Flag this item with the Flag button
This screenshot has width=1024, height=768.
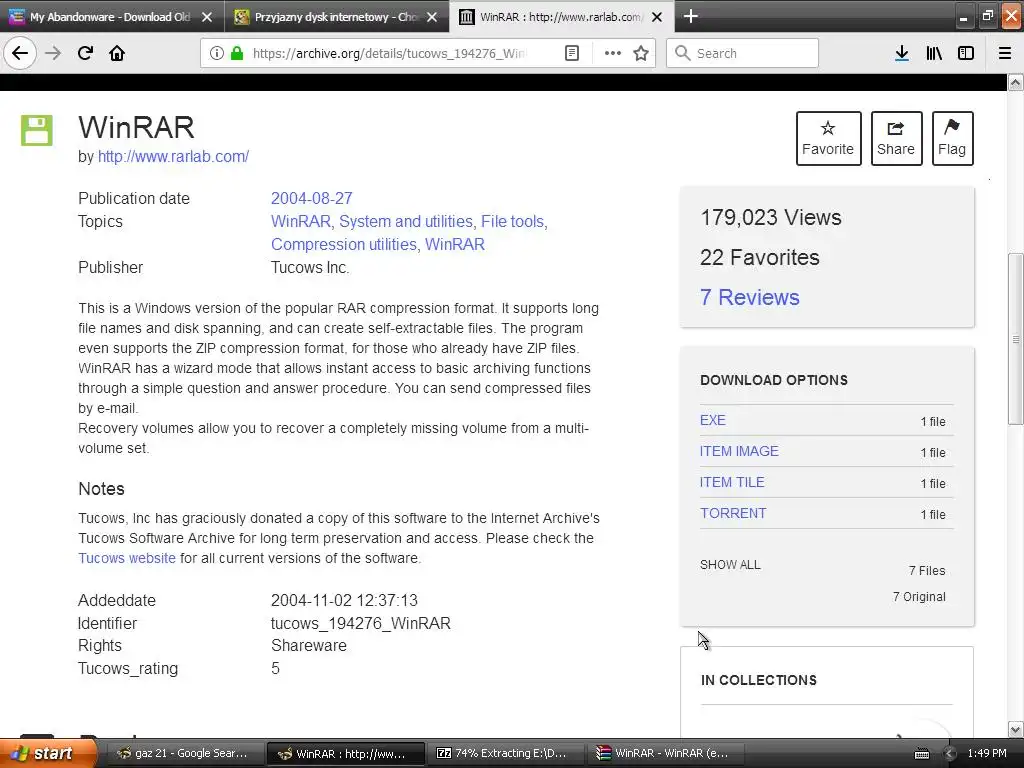(x=952, y=138)
